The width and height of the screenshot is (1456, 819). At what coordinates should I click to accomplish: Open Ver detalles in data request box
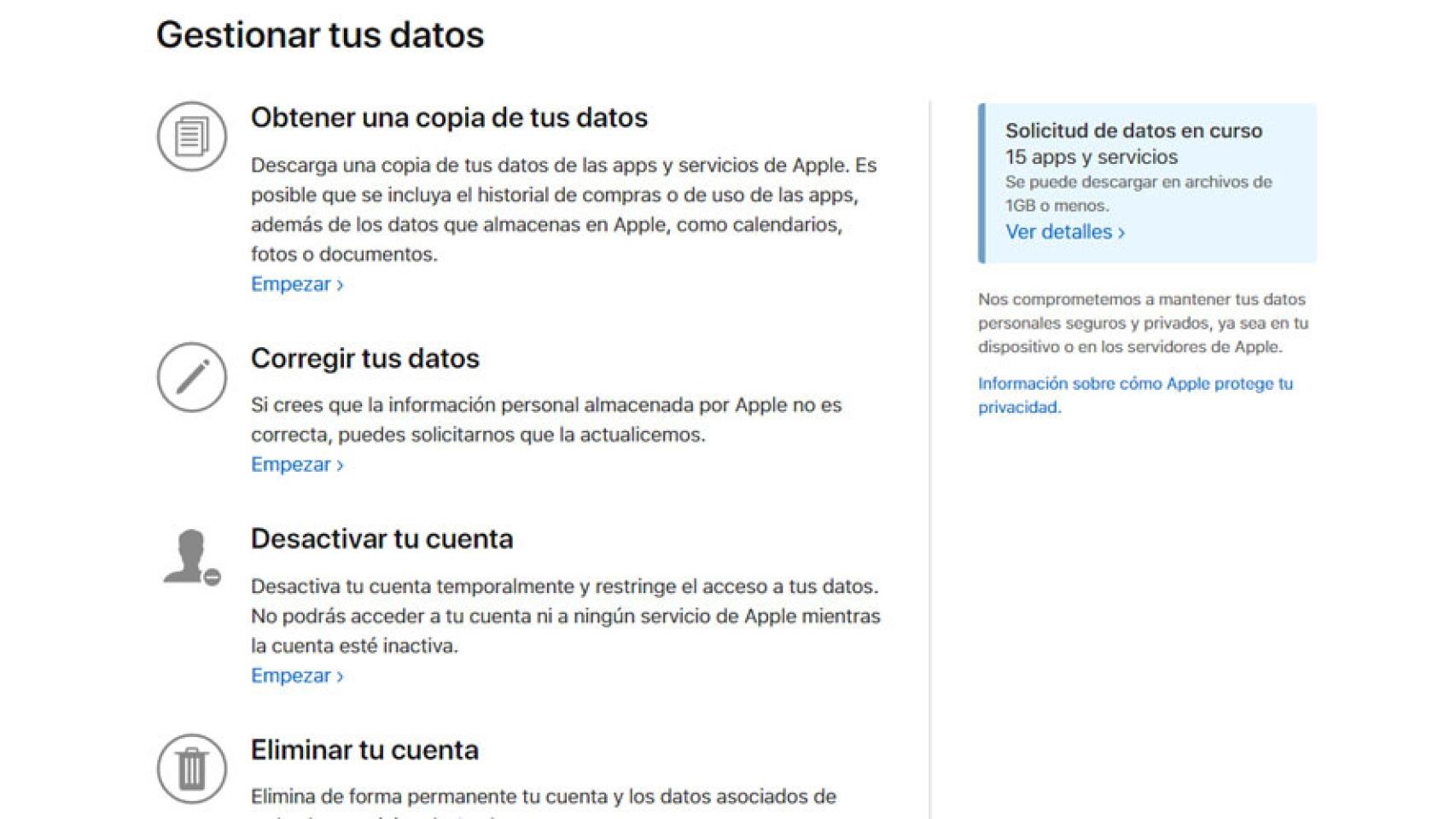pos(1065,232)
